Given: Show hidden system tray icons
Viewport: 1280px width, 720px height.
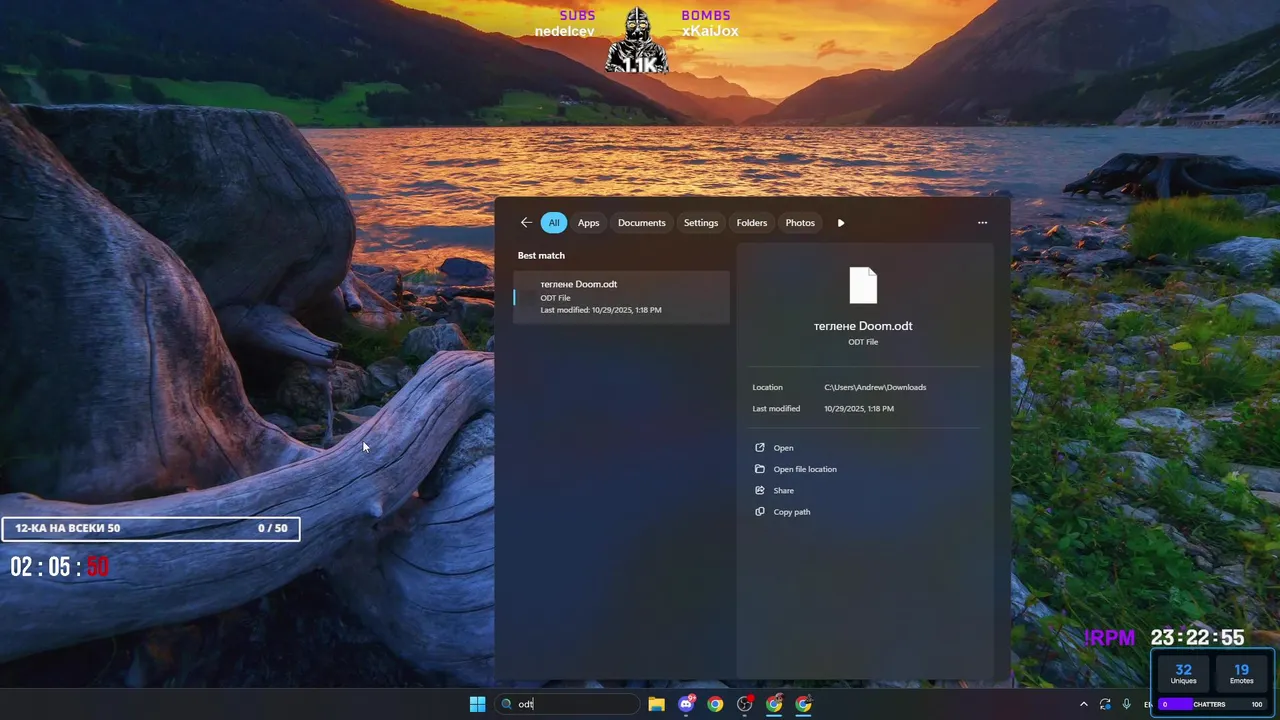Looking at the screenshot, I should [x=1083, y=704].
